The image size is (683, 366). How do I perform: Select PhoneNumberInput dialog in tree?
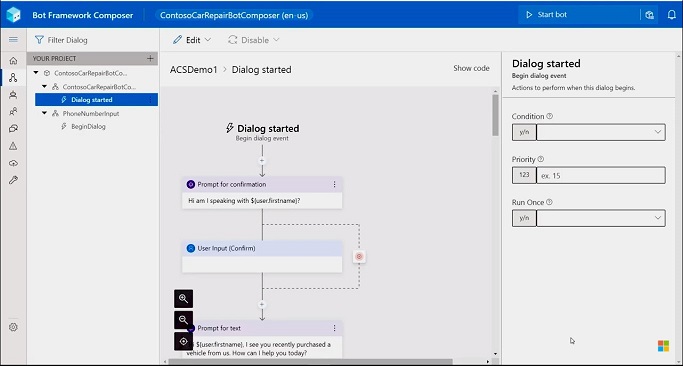click(x=91, y=113)
